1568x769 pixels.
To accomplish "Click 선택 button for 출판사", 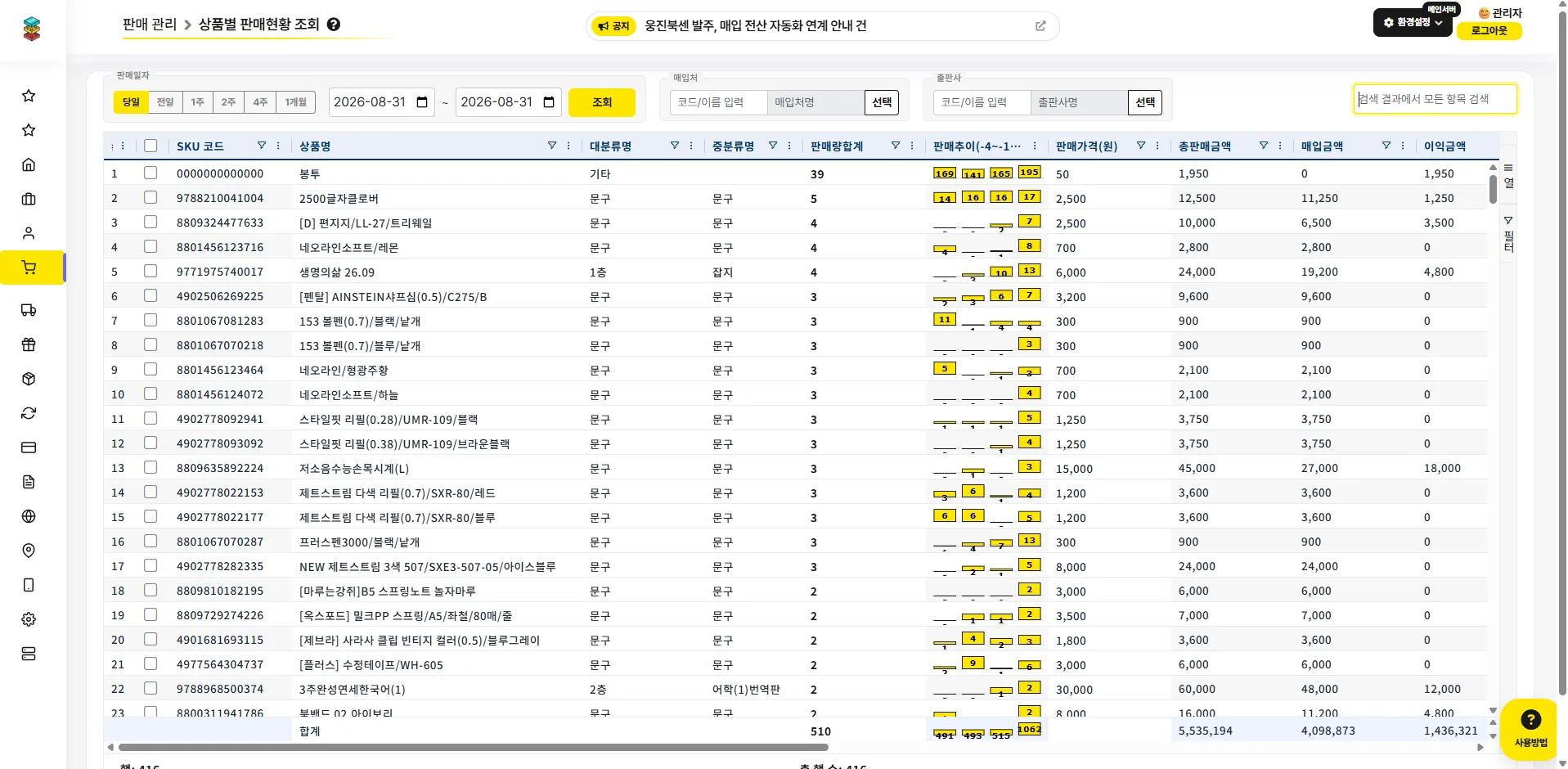I will coord(1145,102).
